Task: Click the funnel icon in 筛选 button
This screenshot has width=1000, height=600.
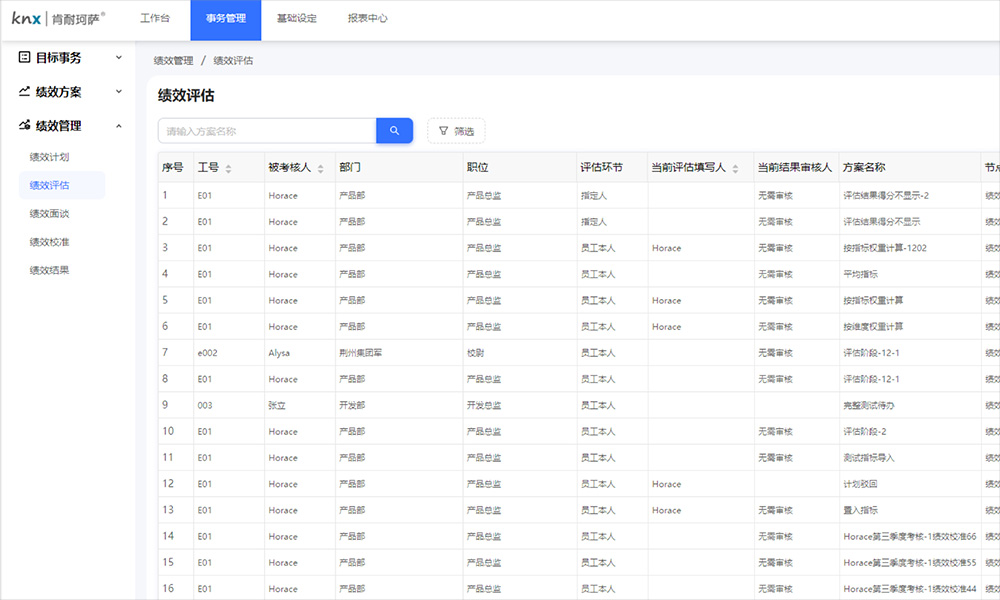Action: tap(443, 131)
